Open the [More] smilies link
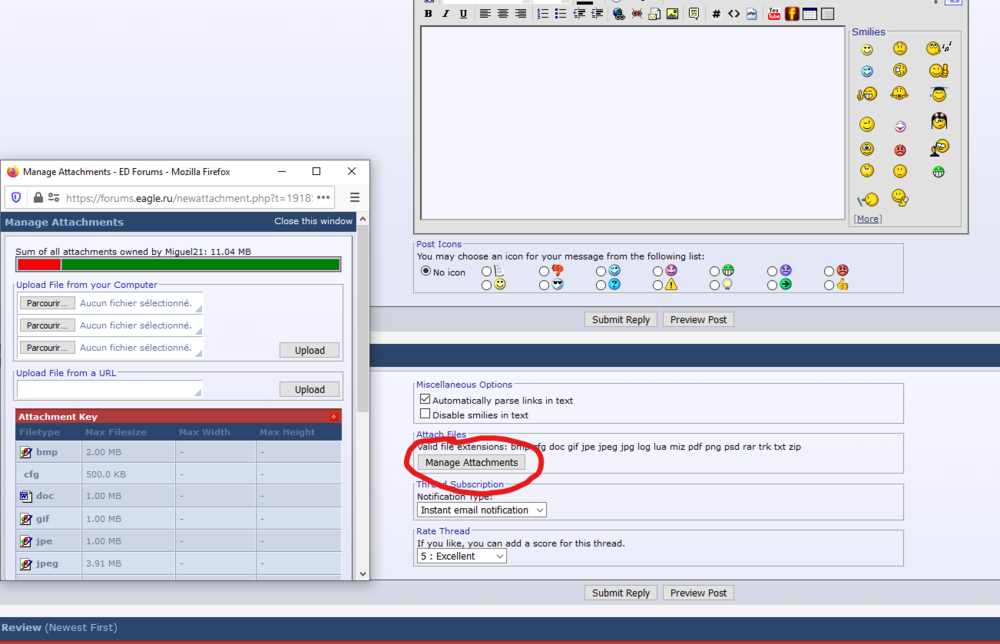This screenshot has width=1000, height=644. tap(868, 219)
